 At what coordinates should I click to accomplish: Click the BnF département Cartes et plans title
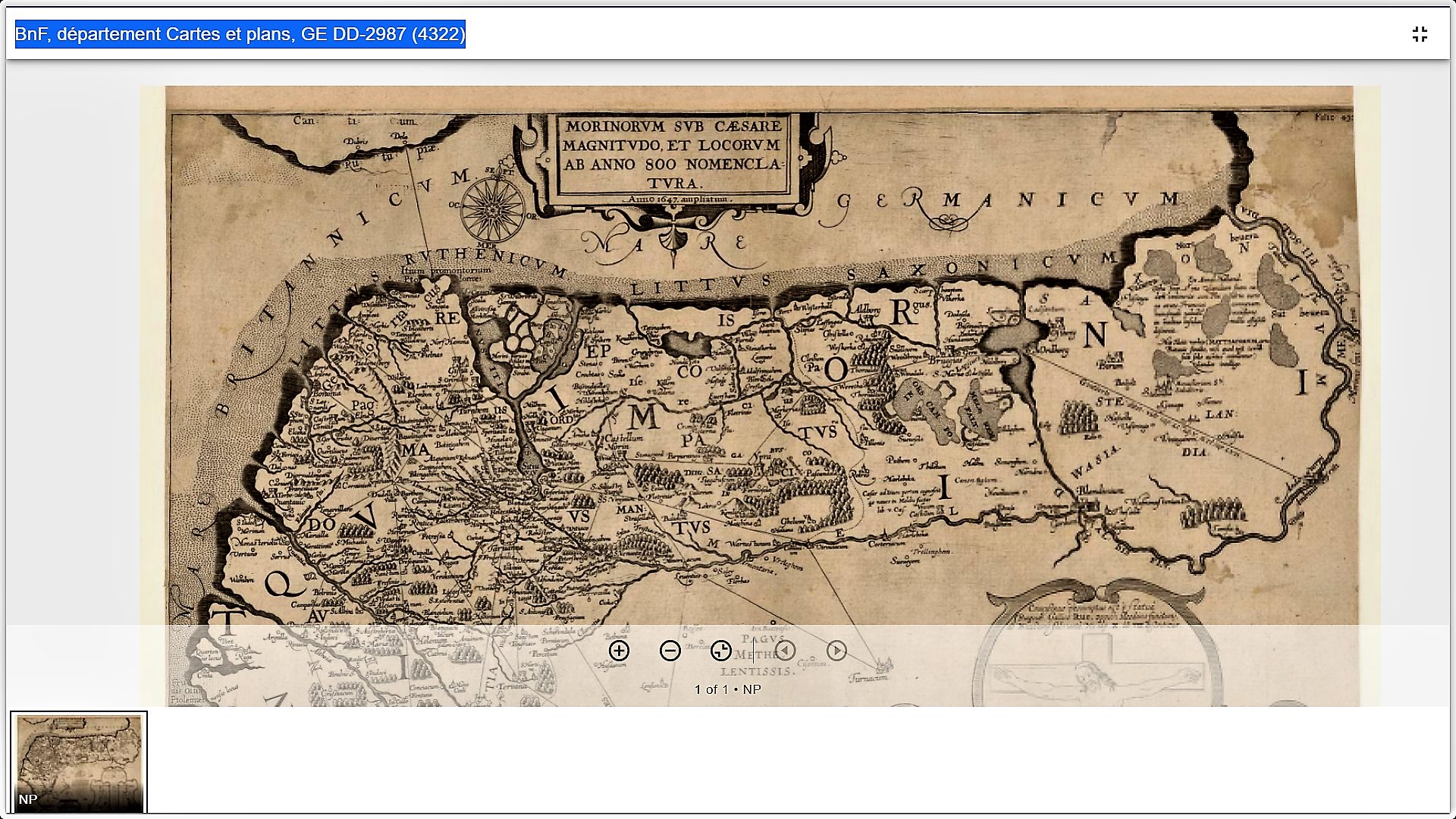pos(240,34)
